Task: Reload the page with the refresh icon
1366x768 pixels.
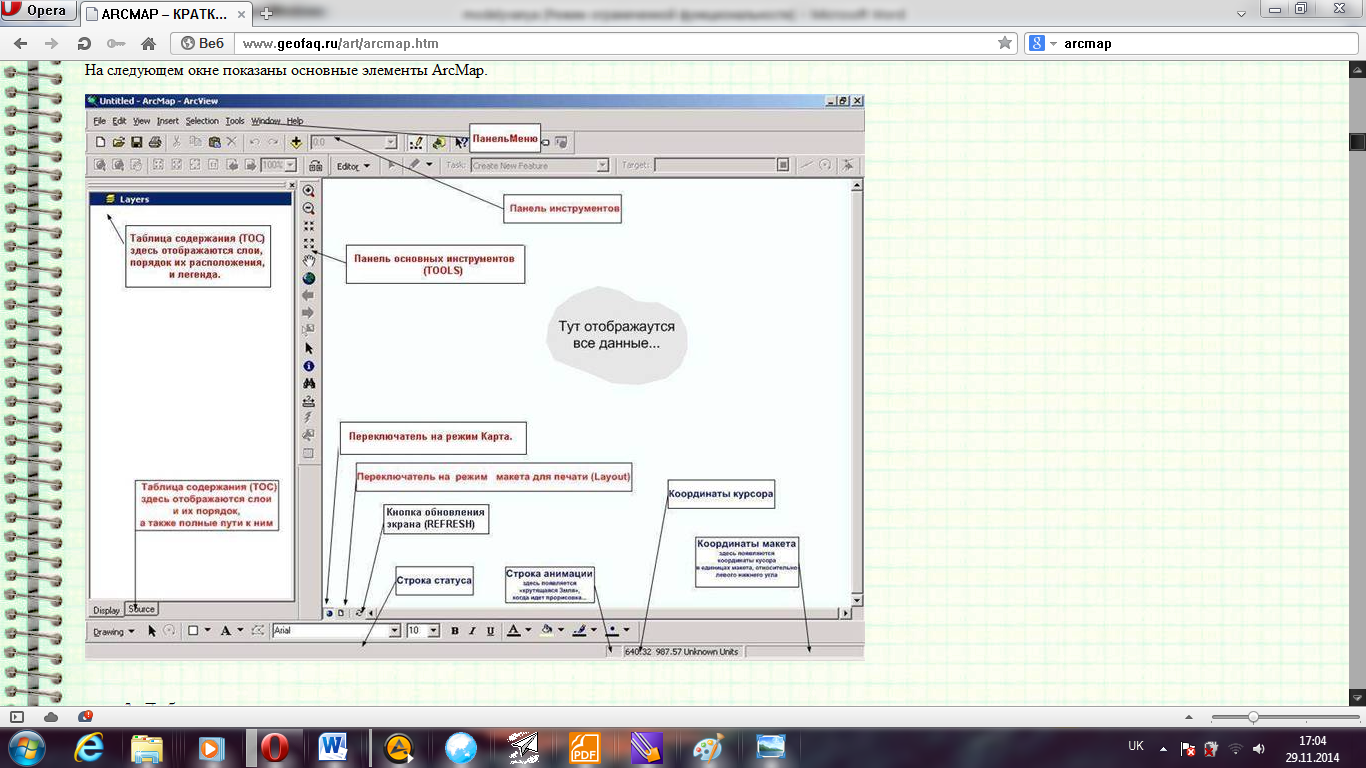Action: [84, 44]
